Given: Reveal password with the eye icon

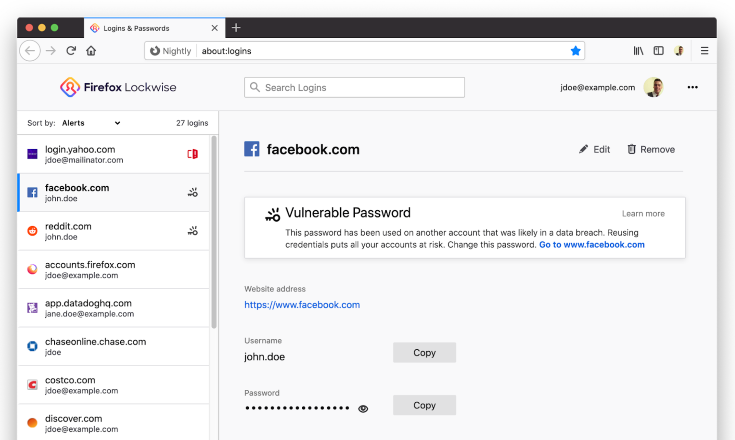Looking at the screenshot, I should click(363, 409).
